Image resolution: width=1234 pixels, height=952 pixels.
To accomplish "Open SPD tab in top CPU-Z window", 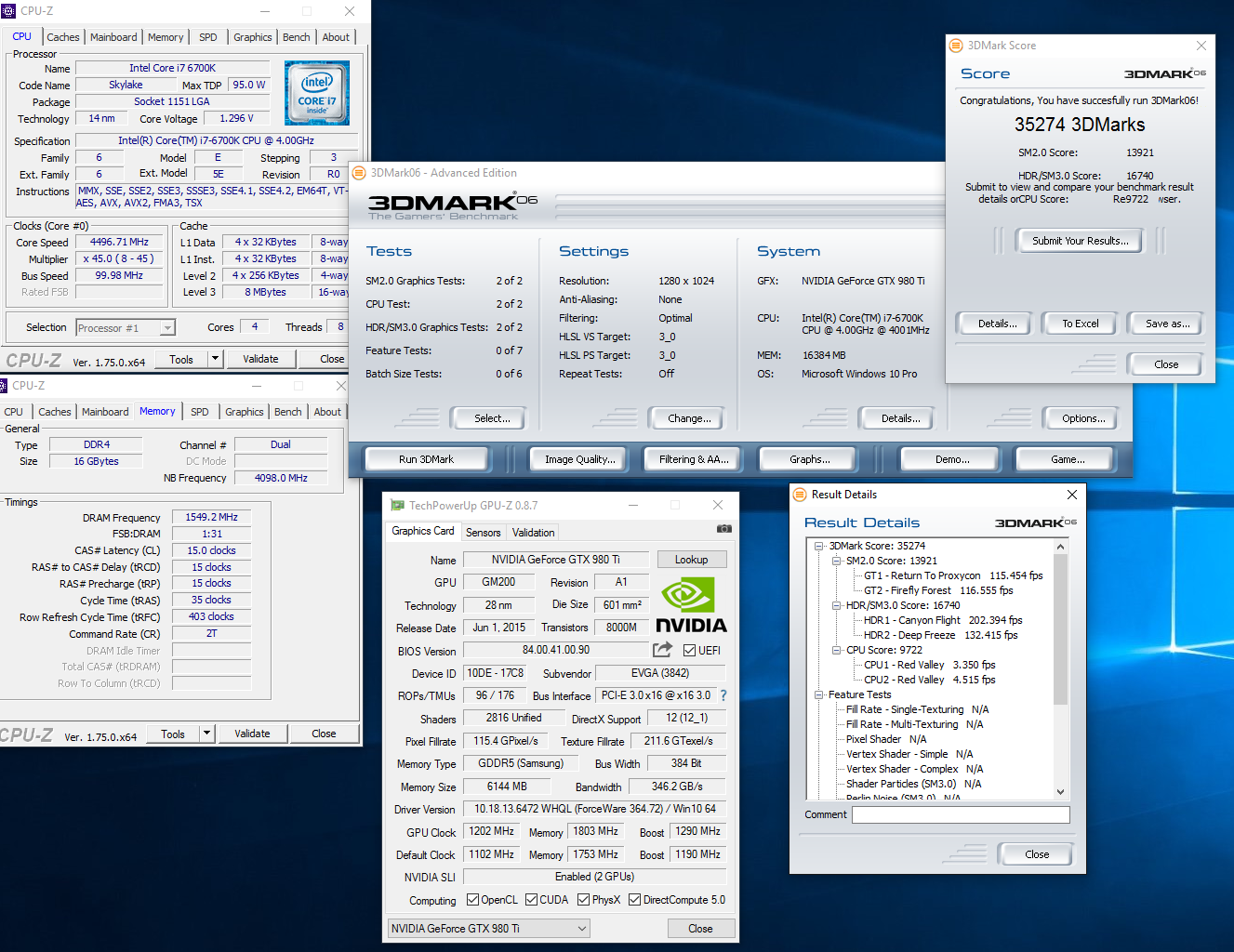I will coord(208,37).
